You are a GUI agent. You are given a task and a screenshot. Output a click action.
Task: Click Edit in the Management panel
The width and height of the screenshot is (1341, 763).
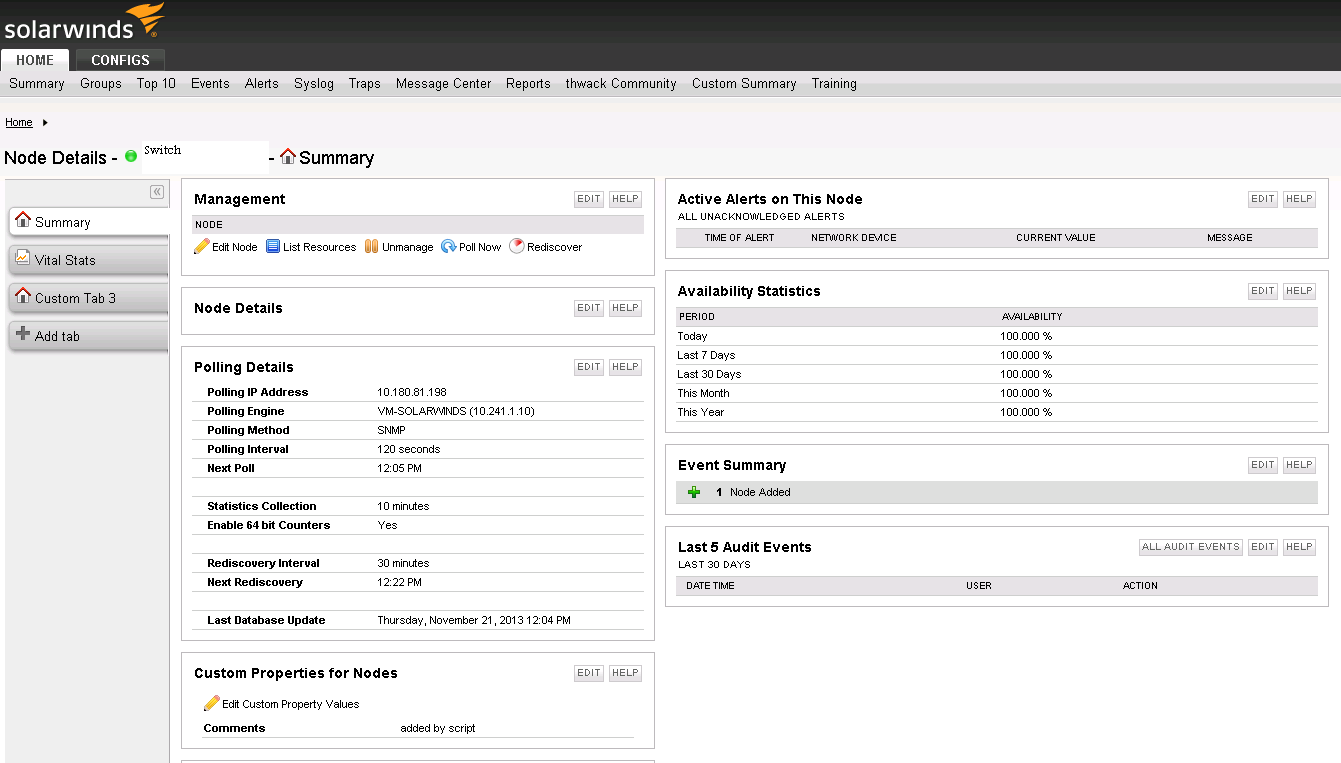(589, 199)
